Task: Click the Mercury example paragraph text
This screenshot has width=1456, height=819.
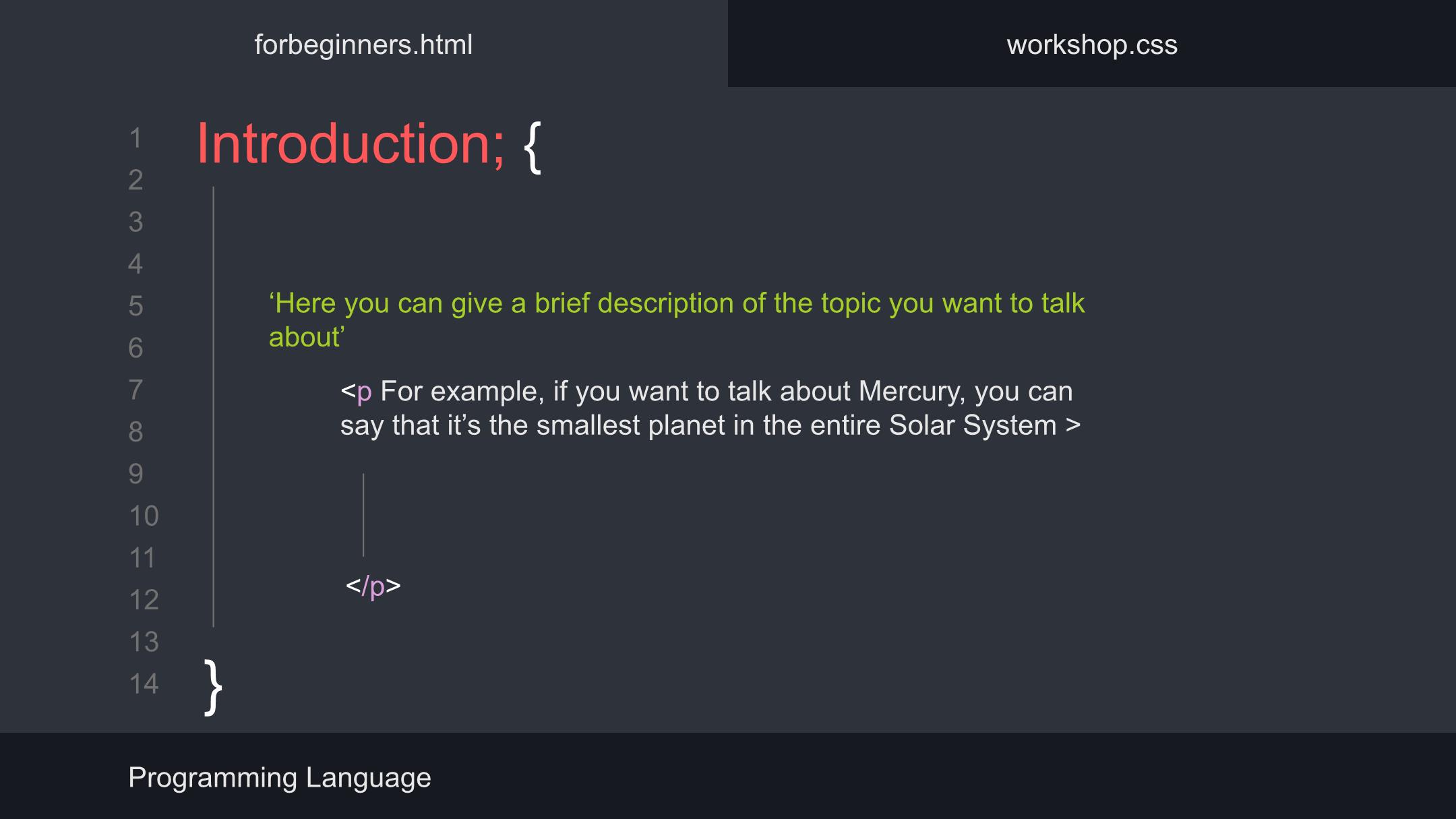Action: (710, 408)
